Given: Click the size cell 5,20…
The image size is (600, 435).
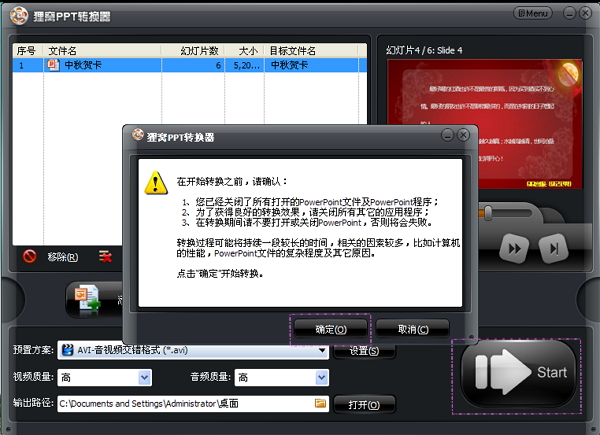Looking at the screenshot, I should coord(246,65).
